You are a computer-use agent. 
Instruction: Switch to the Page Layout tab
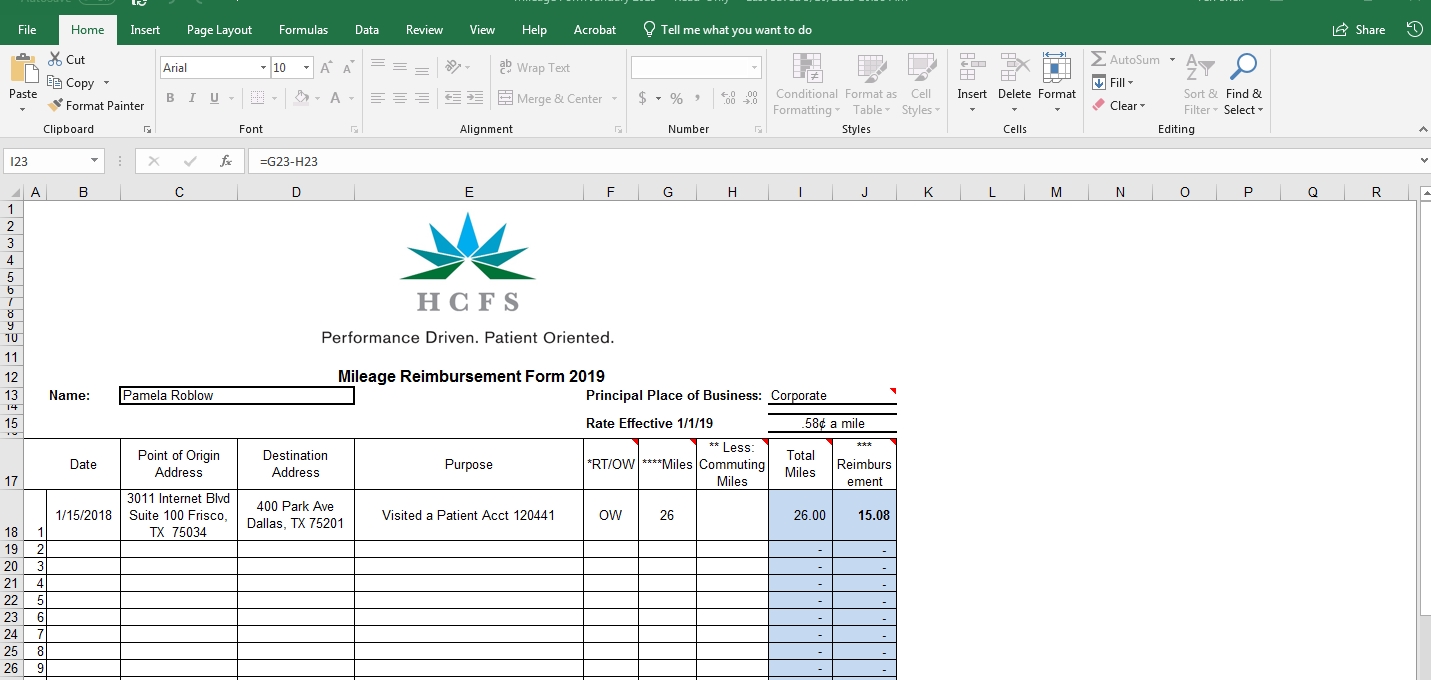pos(219,30)
